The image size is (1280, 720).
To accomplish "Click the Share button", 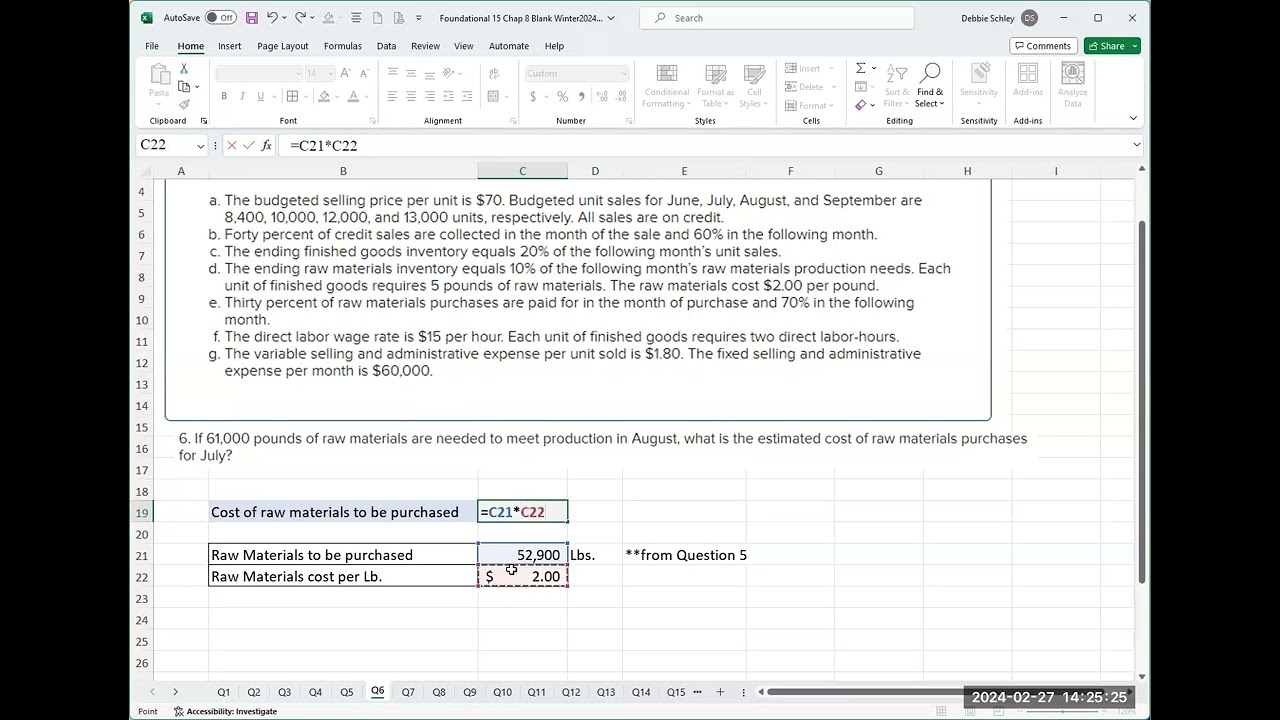I will point(1112,46).
